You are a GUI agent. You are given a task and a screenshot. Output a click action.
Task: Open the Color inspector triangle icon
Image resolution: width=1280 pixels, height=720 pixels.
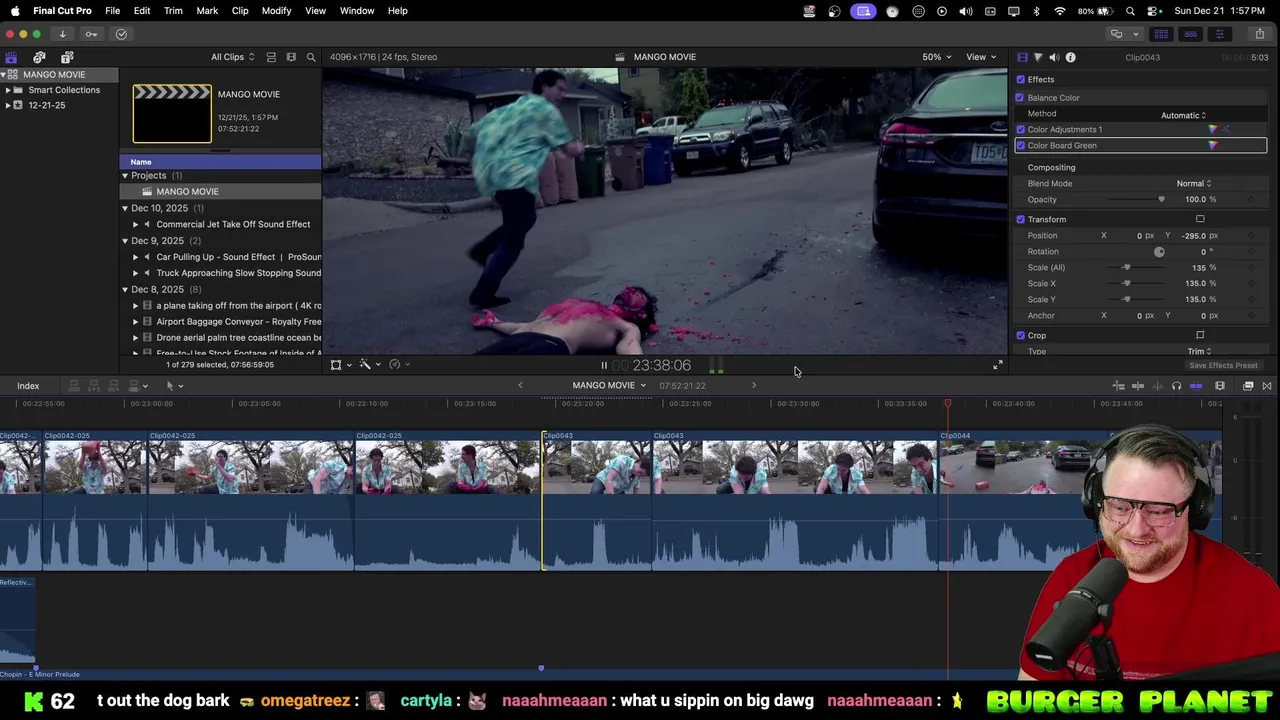1038,57
